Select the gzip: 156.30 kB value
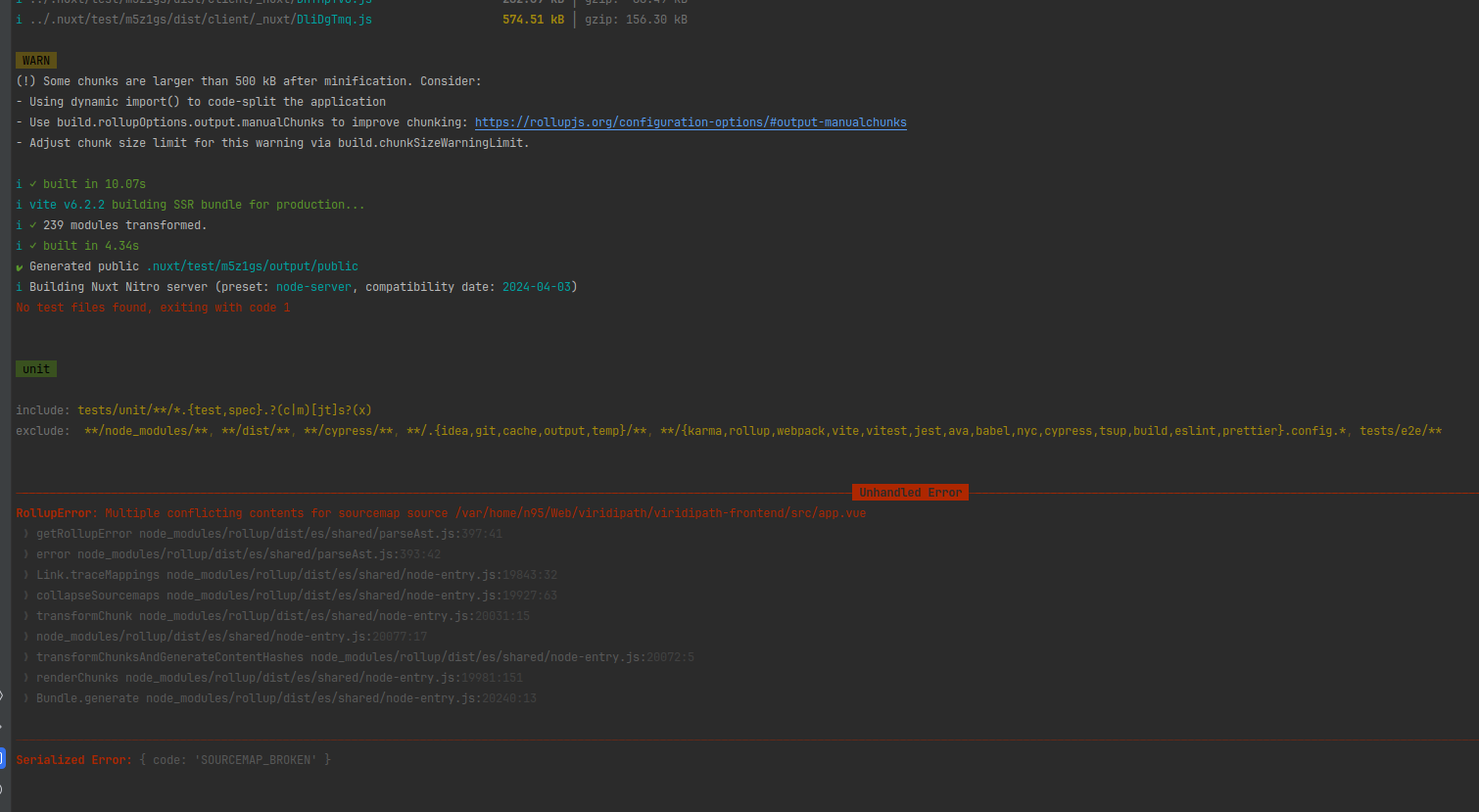Screen dimensions: 1479x812 point(637,20)
